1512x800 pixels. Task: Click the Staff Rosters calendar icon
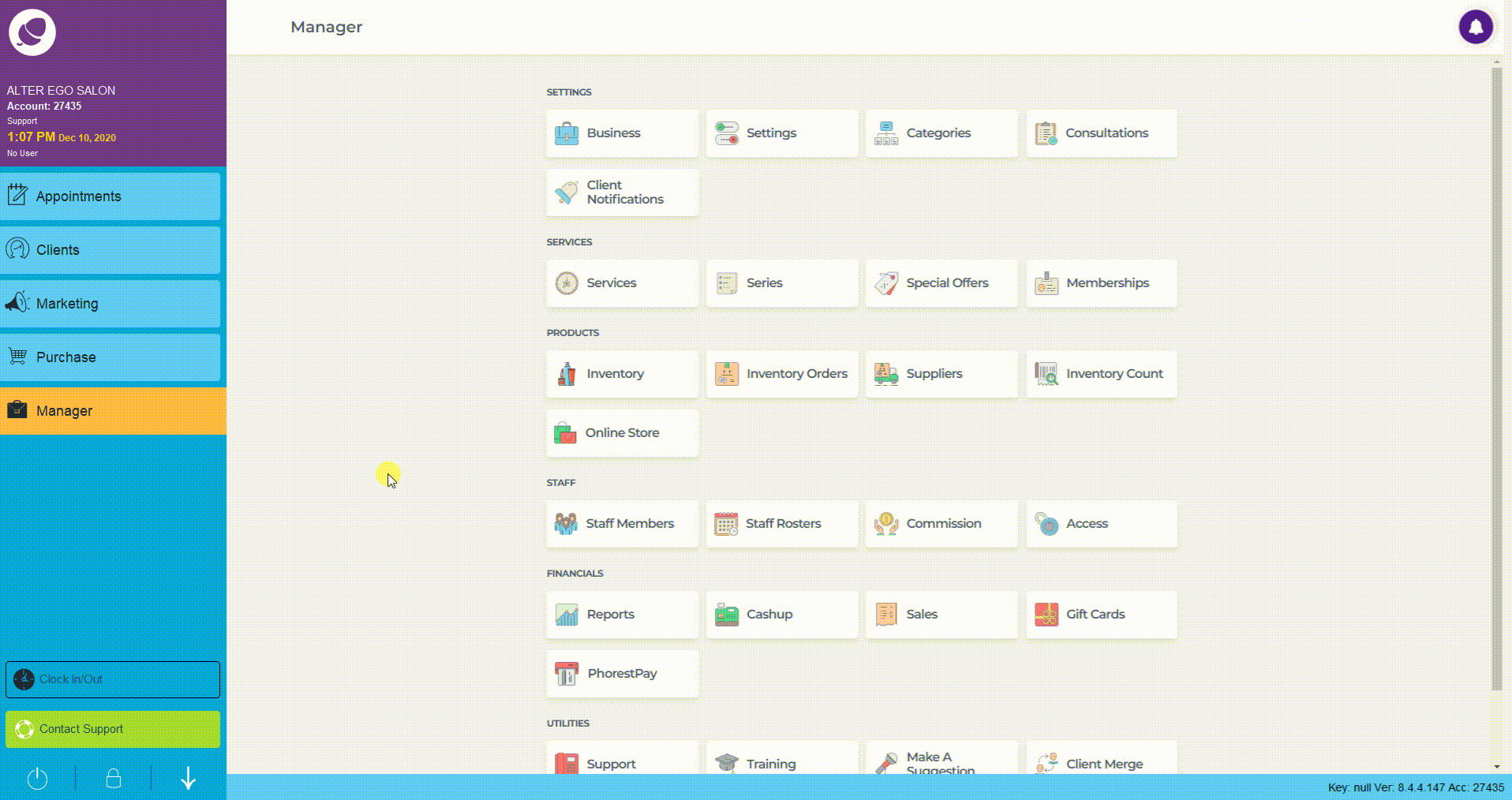click(x=726, y=524)
